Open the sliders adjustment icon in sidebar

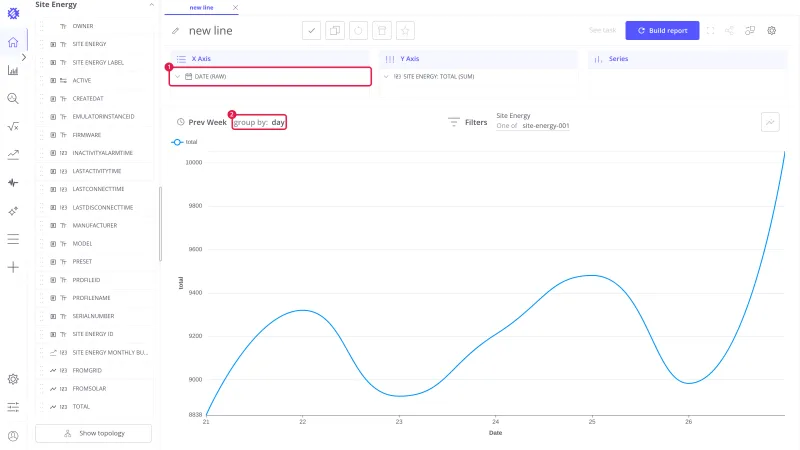(x=13, y=407)
